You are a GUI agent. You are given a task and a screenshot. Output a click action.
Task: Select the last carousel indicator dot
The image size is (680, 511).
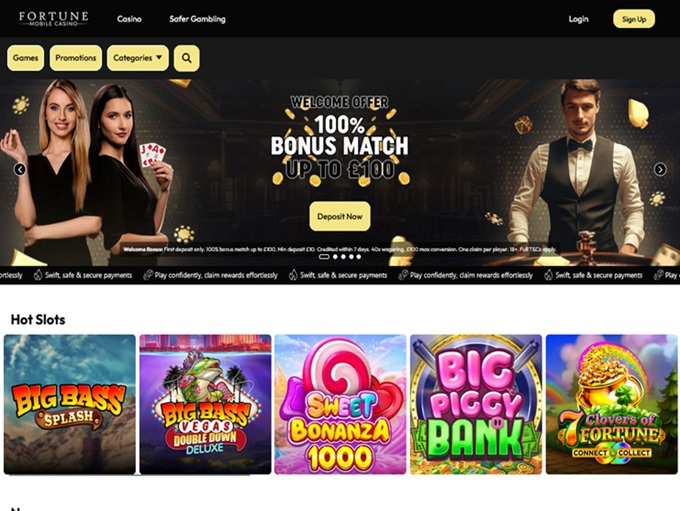(x=358, y=257)
